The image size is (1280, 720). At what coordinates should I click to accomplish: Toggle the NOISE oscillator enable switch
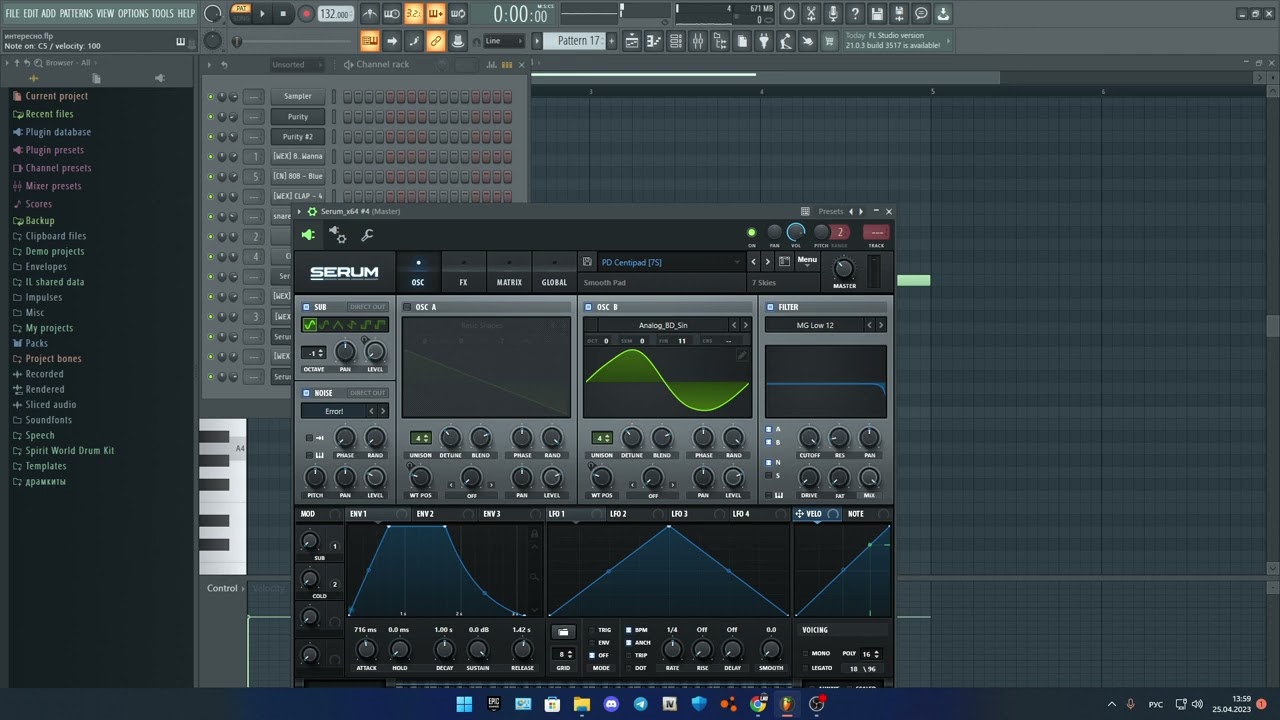pos(307,393)
